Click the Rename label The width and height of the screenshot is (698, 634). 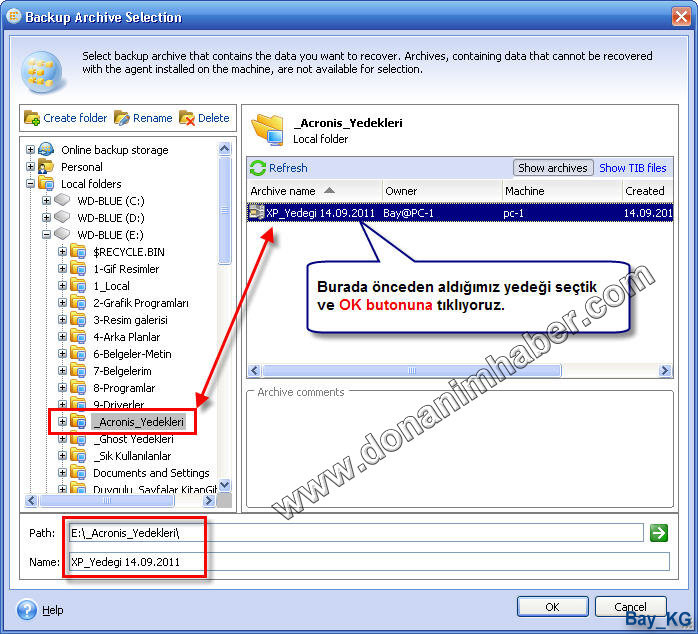tap(152, 118)
